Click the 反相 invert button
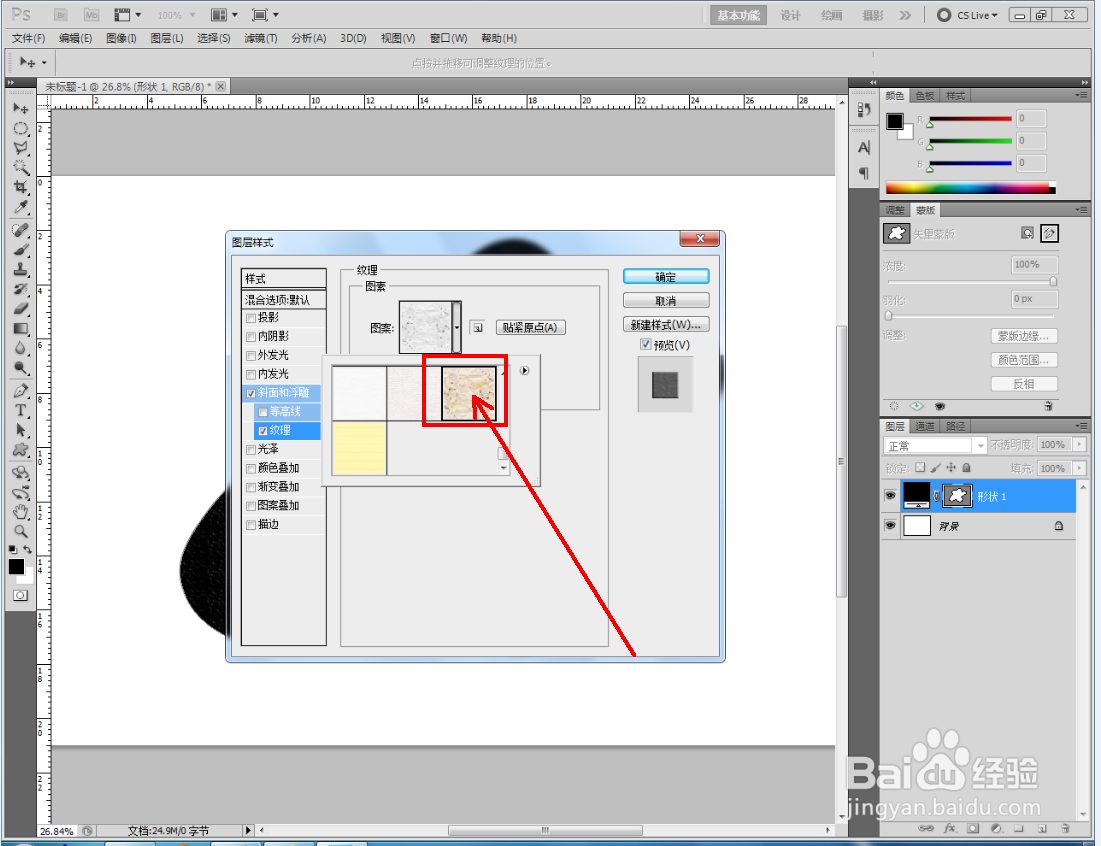This screenshot has width=1101, height=846. coord(1024,384)
